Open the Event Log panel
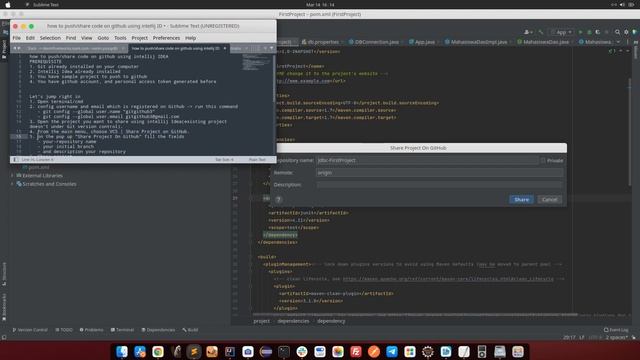 [x=616, y=330]
